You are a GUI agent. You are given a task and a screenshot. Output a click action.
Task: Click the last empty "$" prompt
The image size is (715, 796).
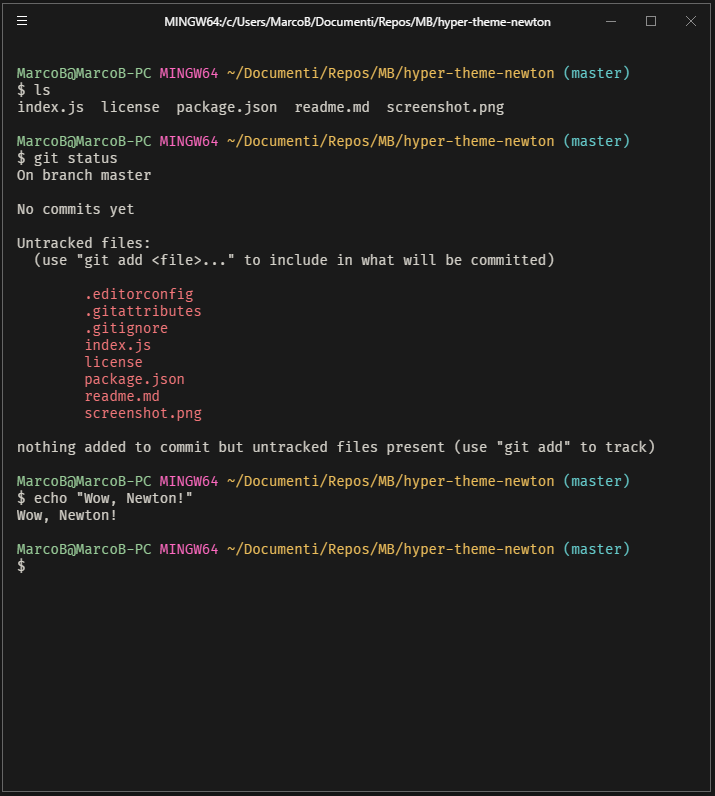pyautogui.click(x=21, y=566)
